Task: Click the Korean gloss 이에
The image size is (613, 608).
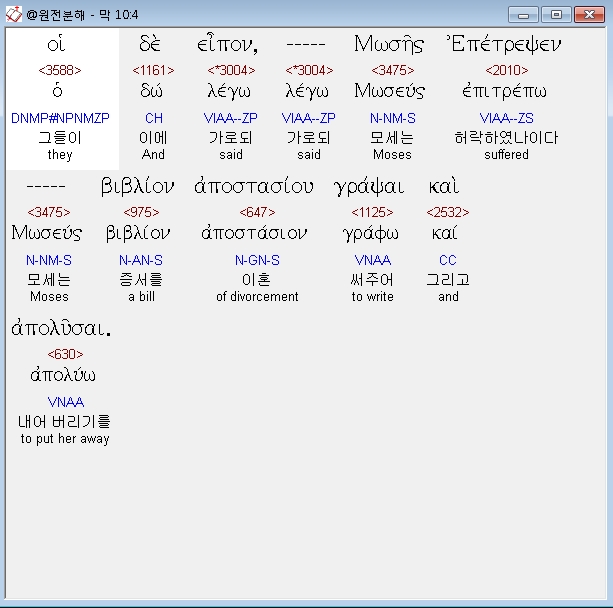Action: 153,138
